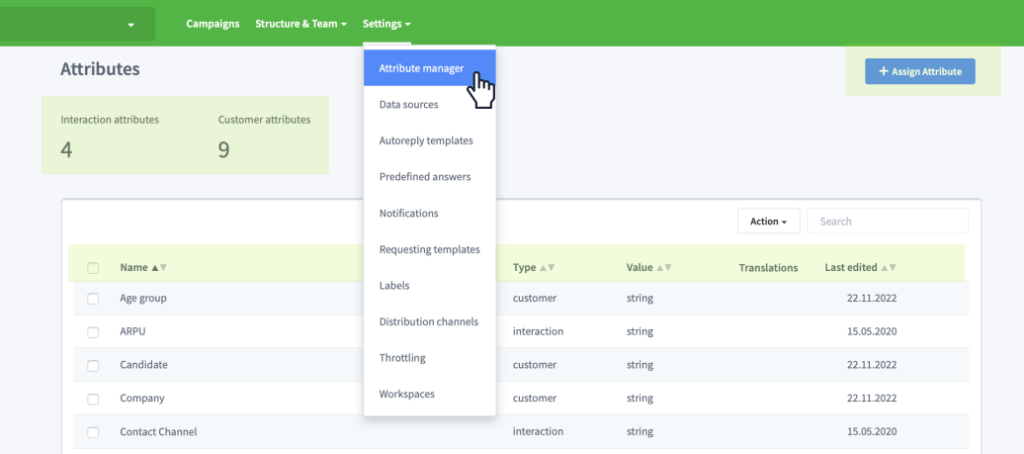Screen dimensions: 1024x454
Task: Open Structure & Team dropdown menu
Action: [300, 24]
